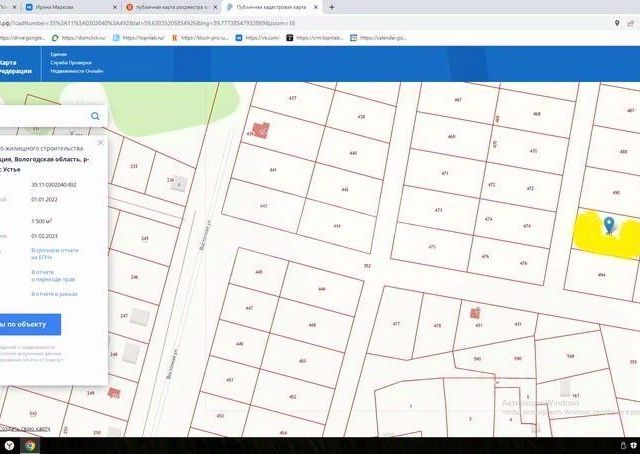Click the blue 'по объекту' button
This screenshot has height=454, width=640.
(27, 325)
